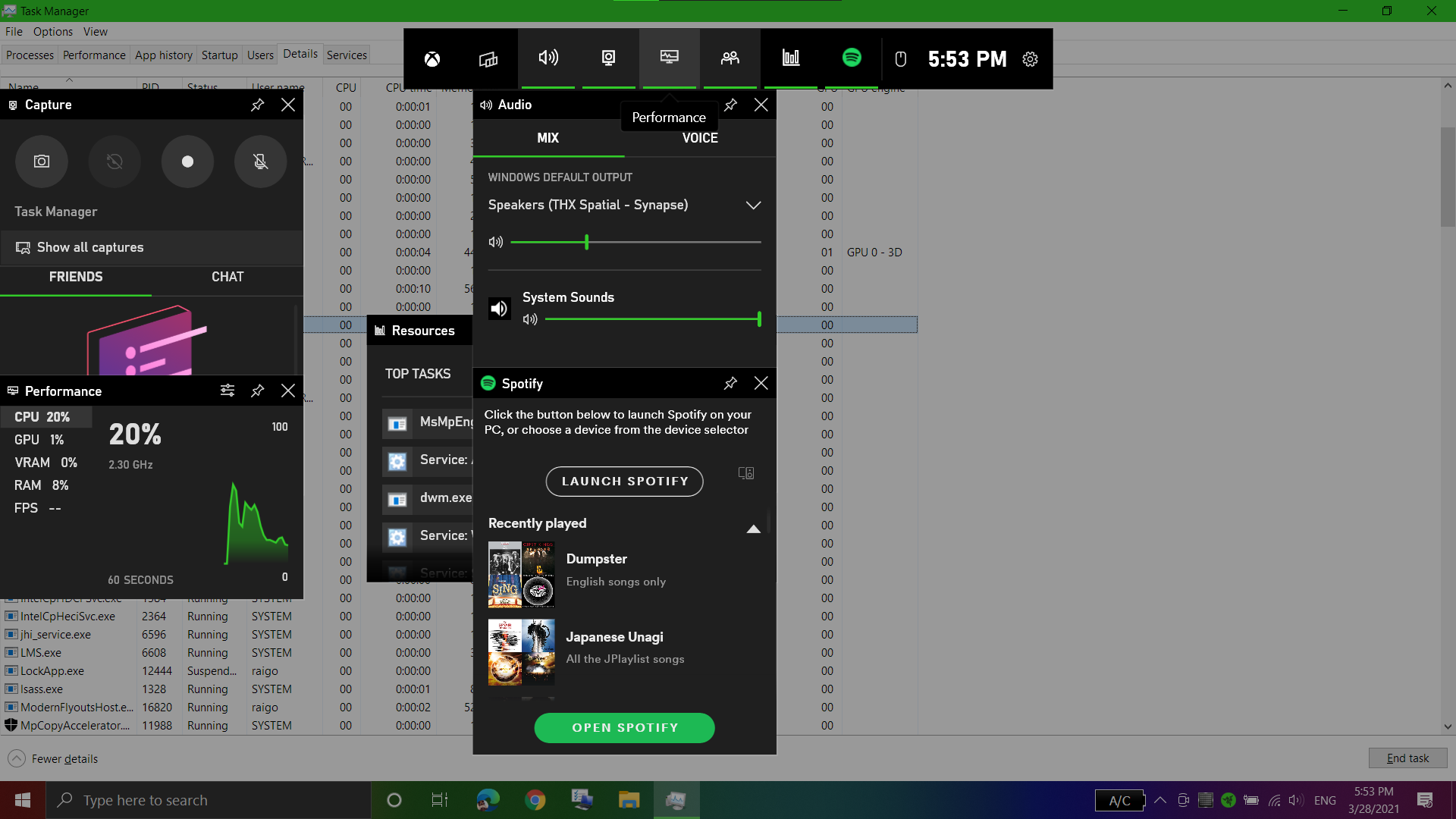Collapse the Recently played section
Image resolution: width=1456 pixels, height=819 pixels.
(753, 529)
